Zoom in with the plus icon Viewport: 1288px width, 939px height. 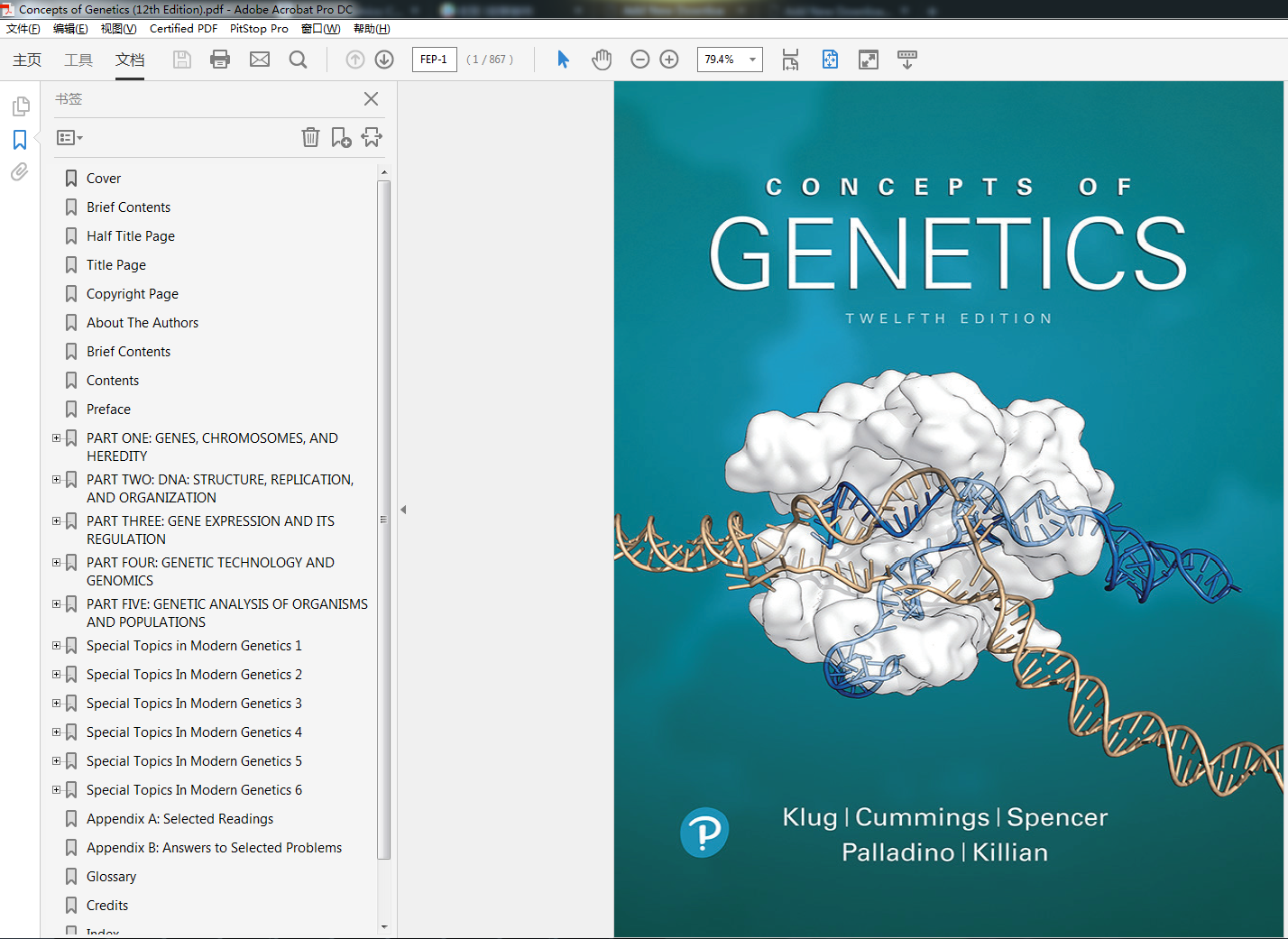(x=669, y=60)
